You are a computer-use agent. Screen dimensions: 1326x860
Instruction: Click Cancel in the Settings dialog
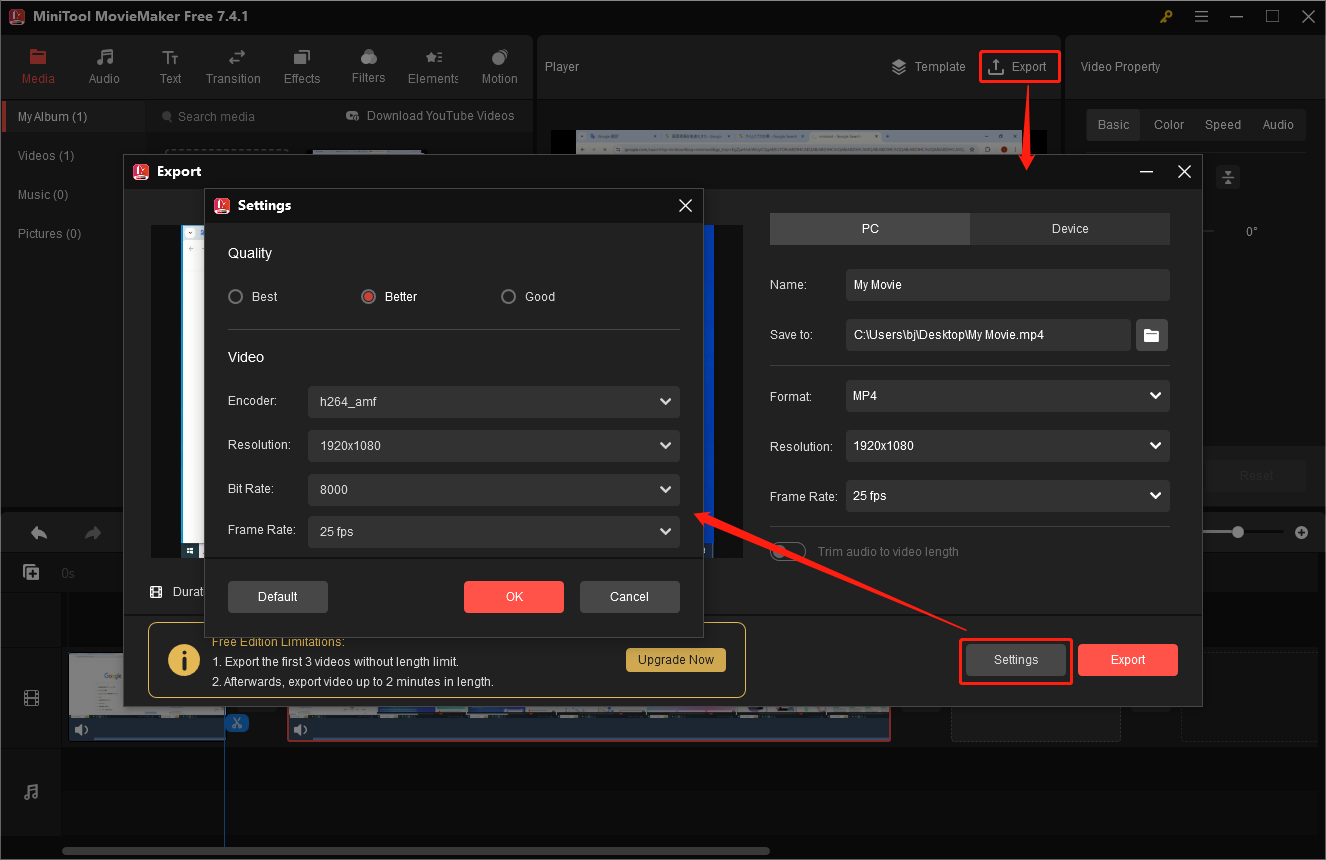tap(630, 597)
